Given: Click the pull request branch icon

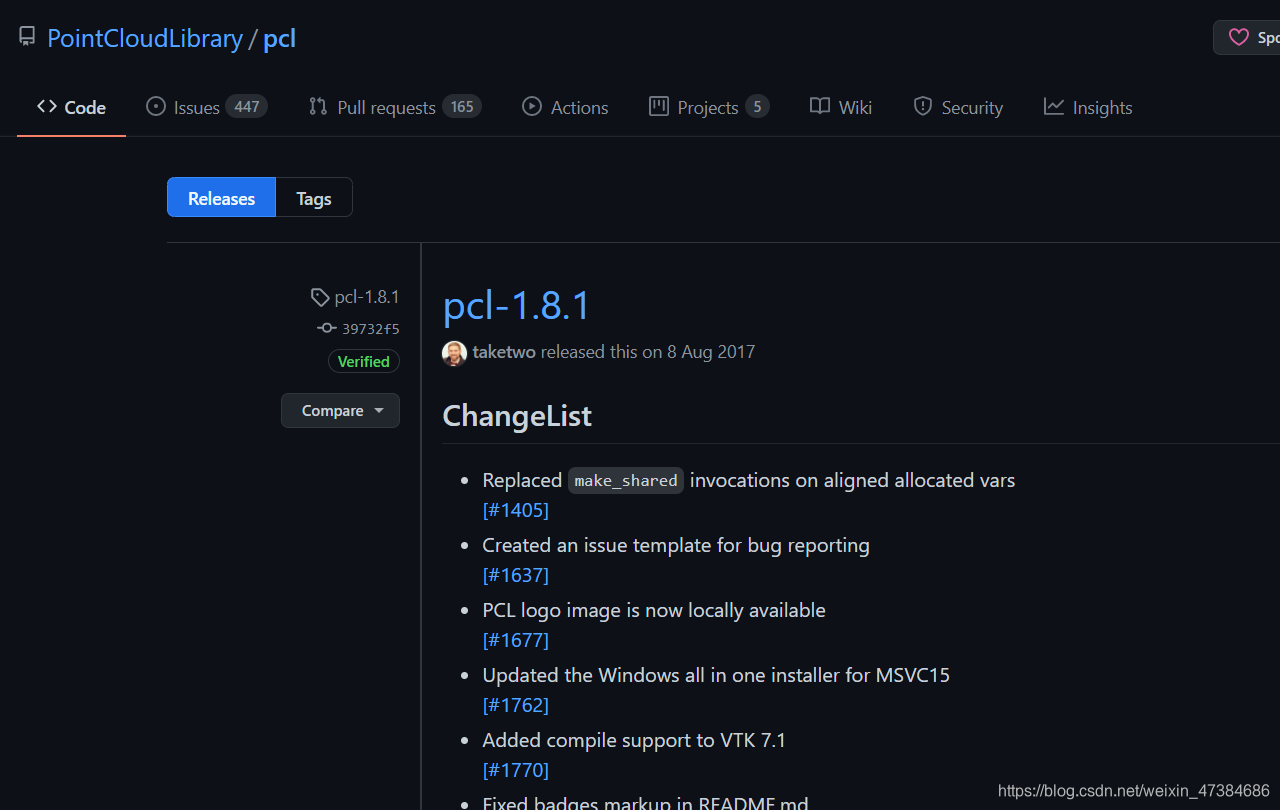Looking at the screenshot, I should (317, 106).
